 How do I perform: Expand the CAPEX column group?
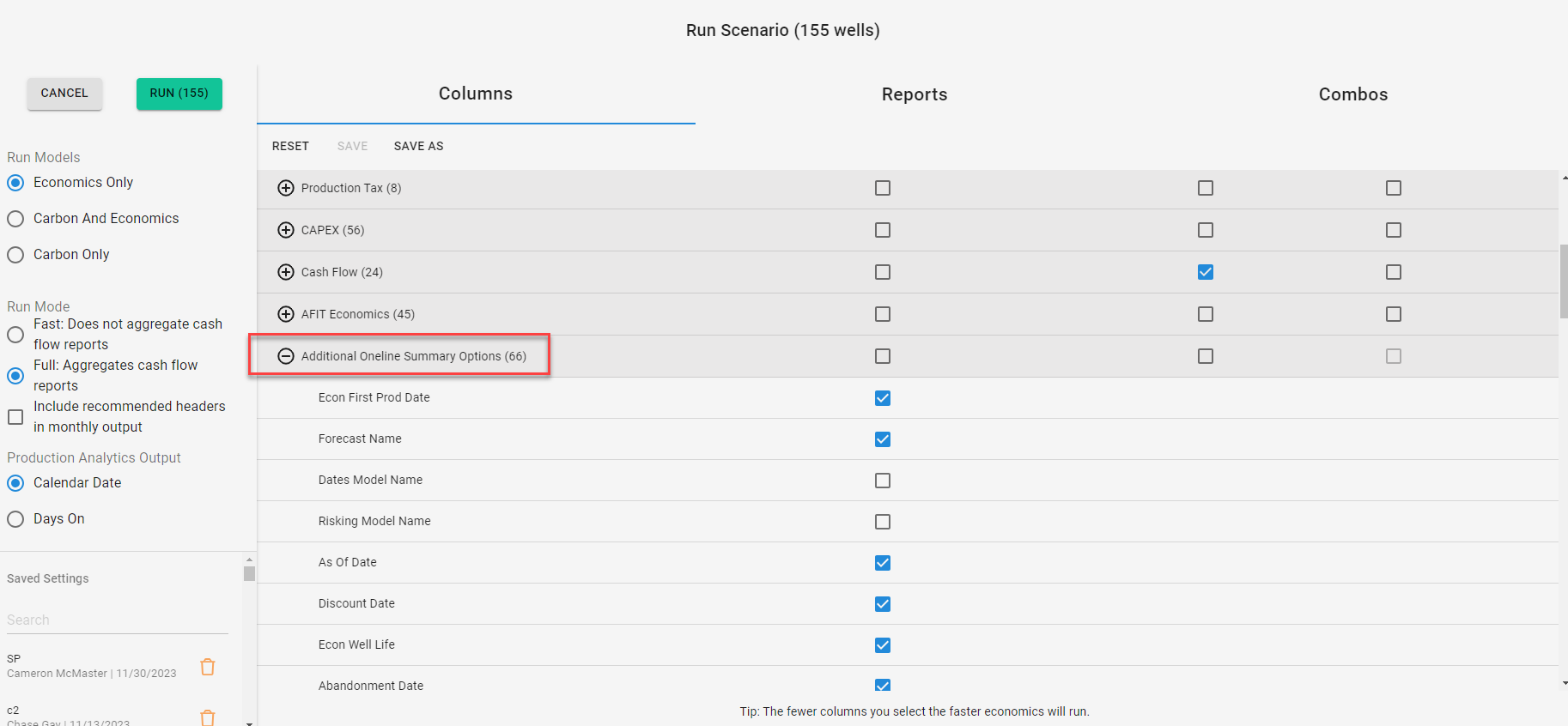point(286,230)
